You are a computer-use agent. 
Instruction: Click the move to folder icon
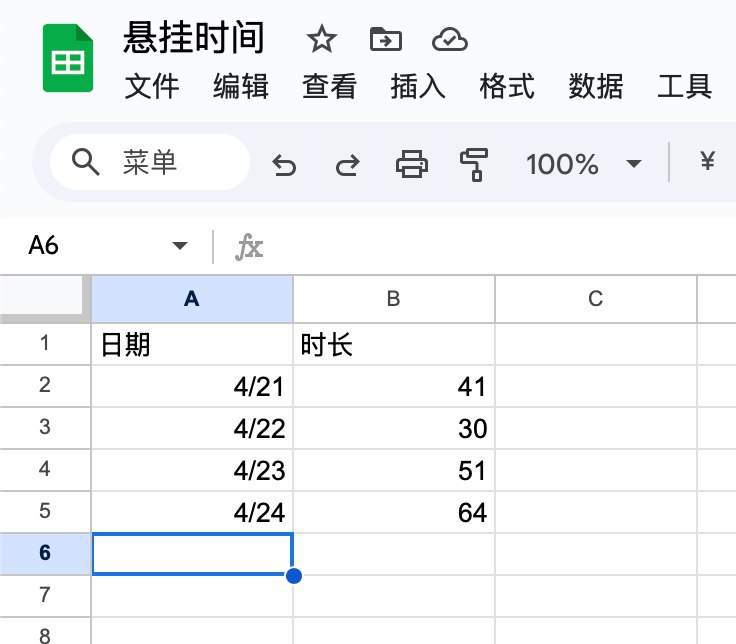point(385,39)
